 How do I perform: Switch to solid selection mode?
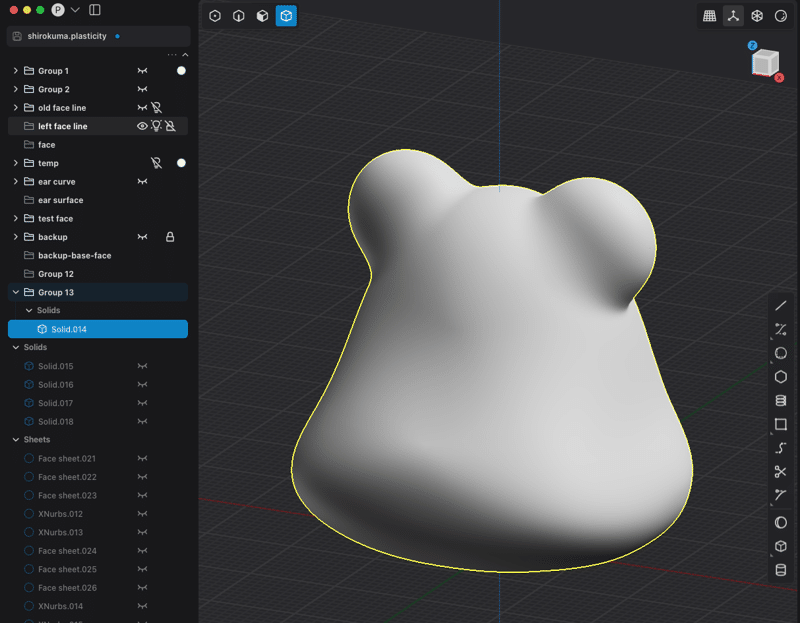pos(286,16)
